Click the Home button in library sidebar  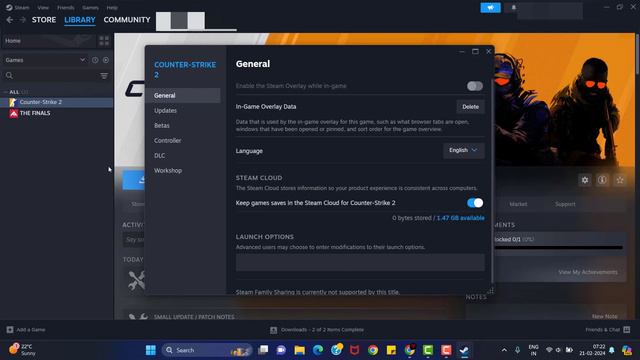click(49, 40)
